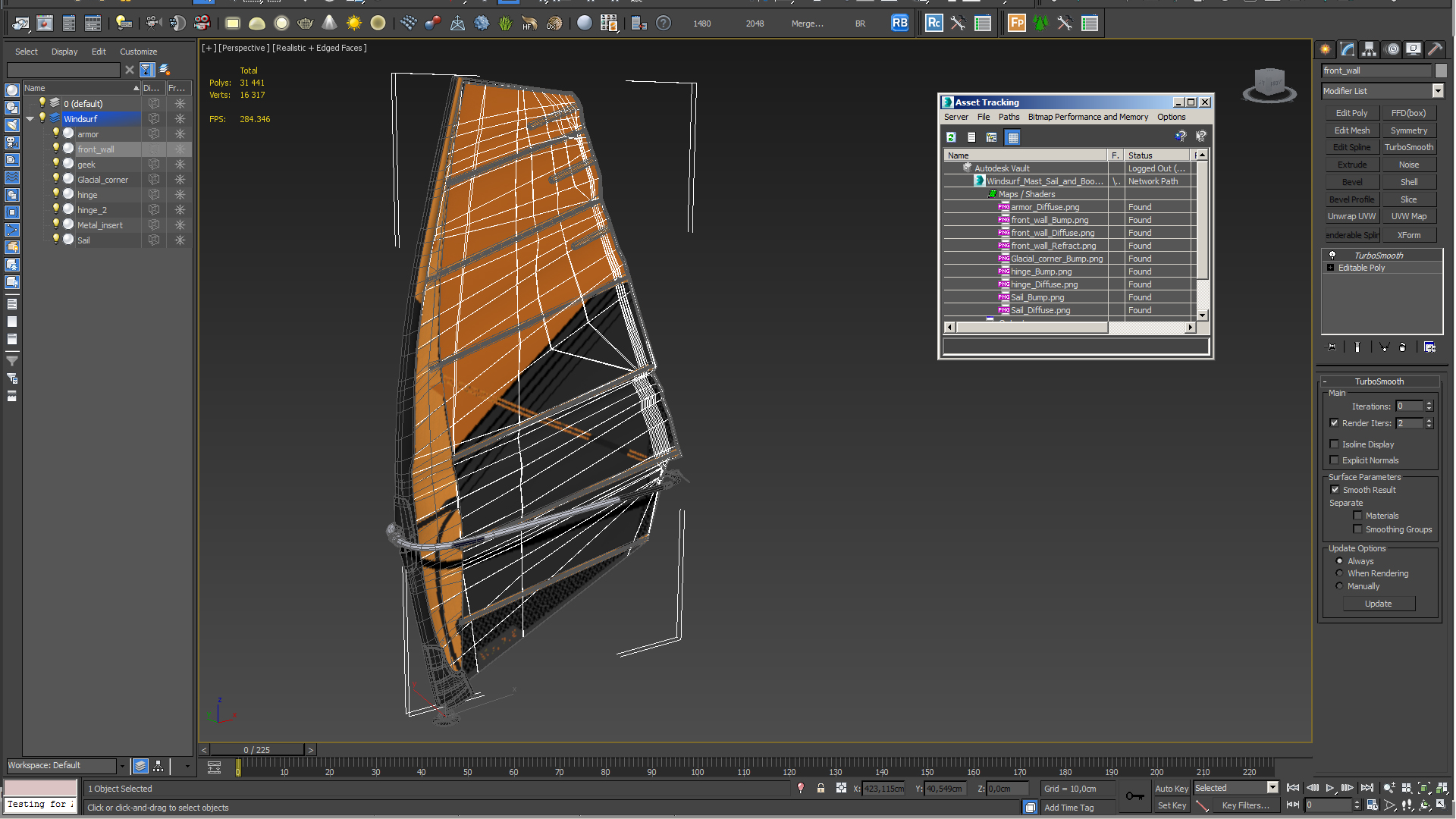Click the object color swatch beside front_wall
1456x819 pixels.
click(x=1441, y=71)
